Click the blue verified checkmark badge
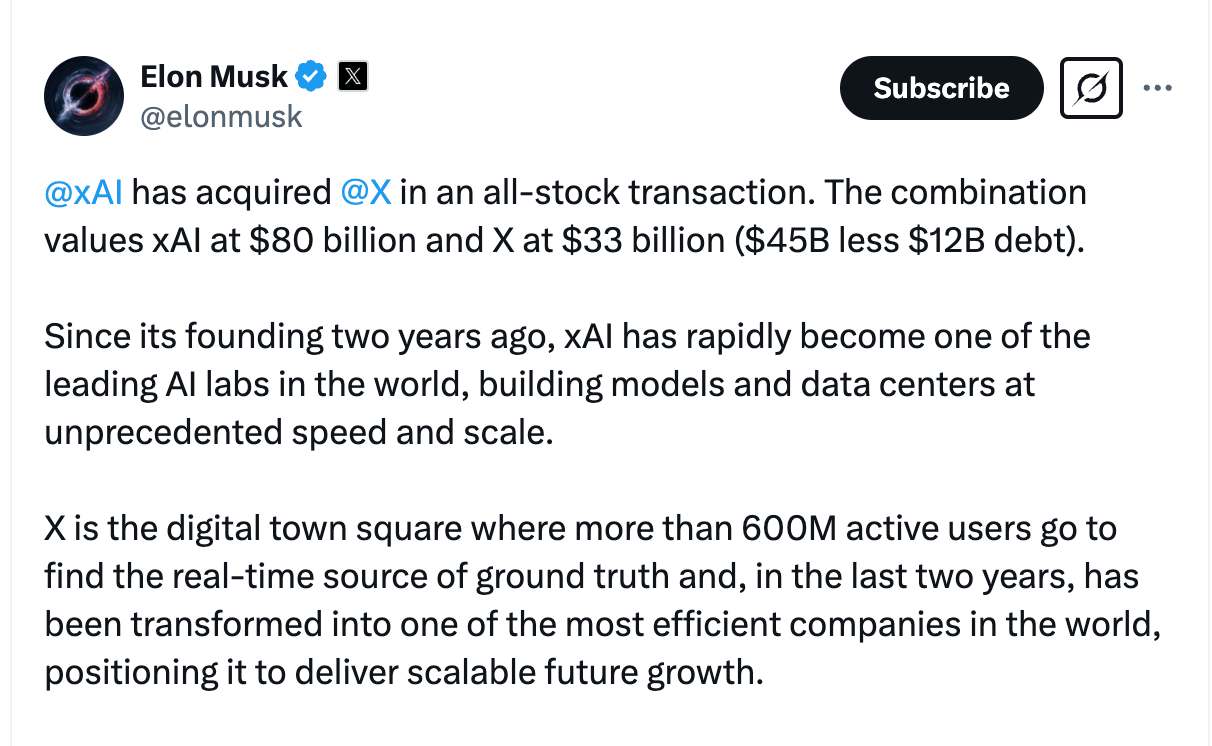The image size is (1212, 746). (x=313, y=76)
